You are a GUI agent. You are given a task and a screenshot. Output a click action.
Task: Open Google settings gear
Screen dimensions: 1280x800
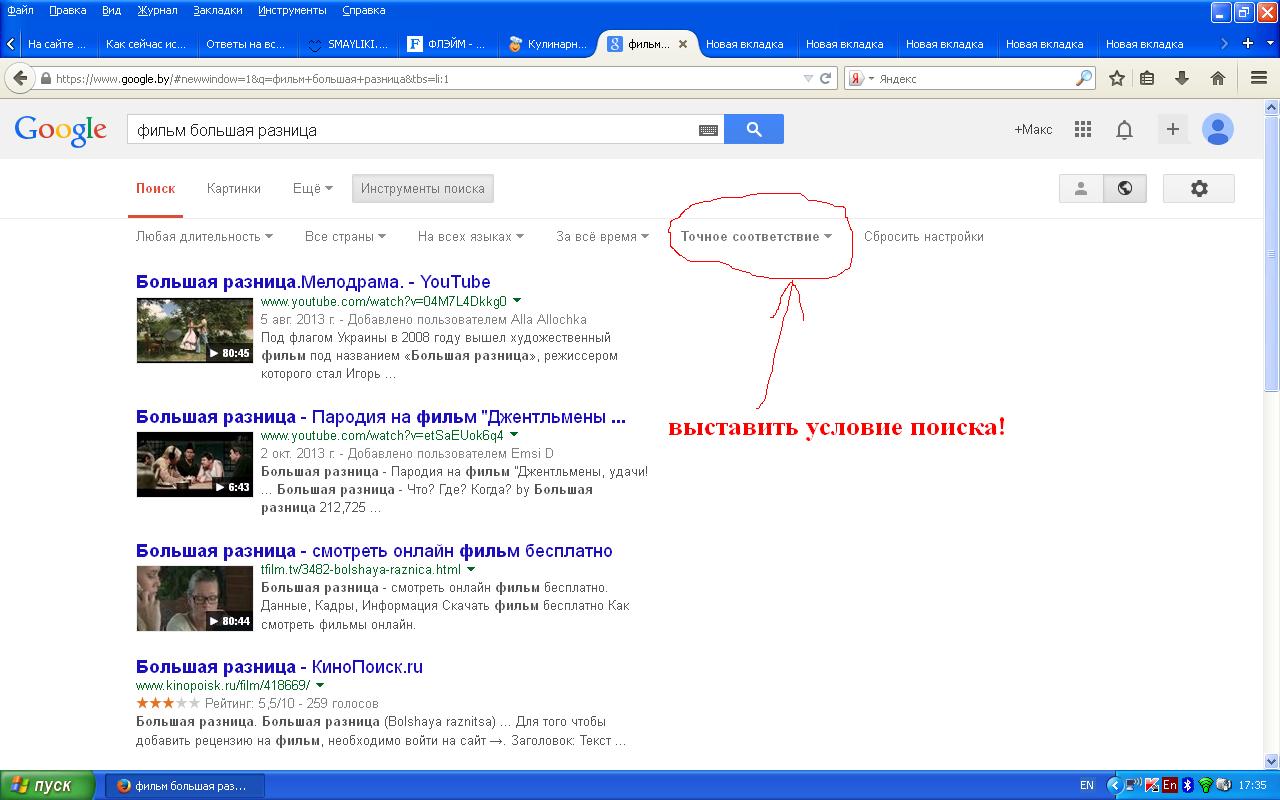click(x=1199, y=188)
